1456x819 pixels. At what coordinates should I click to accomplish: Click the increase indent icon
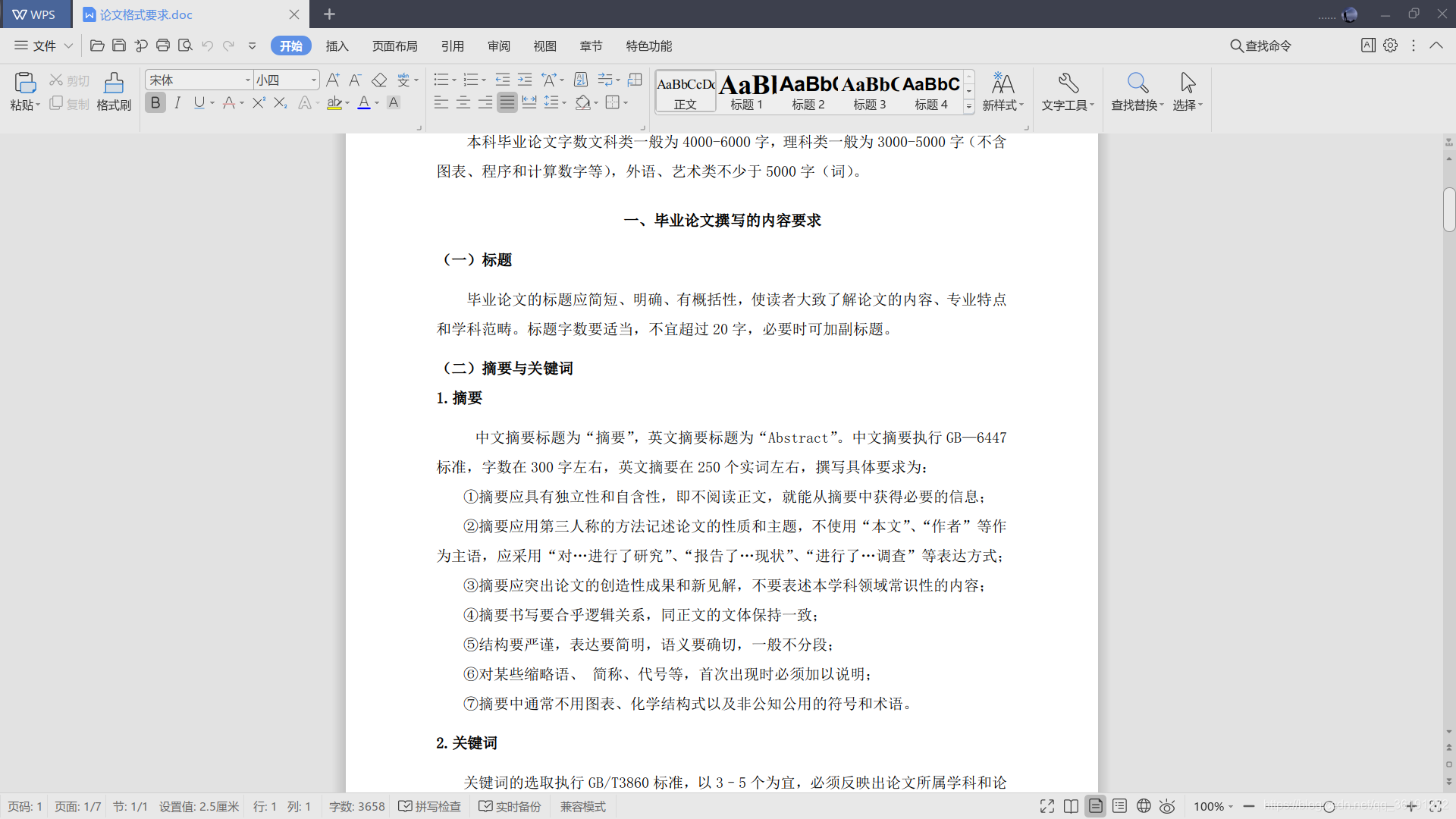525,80
